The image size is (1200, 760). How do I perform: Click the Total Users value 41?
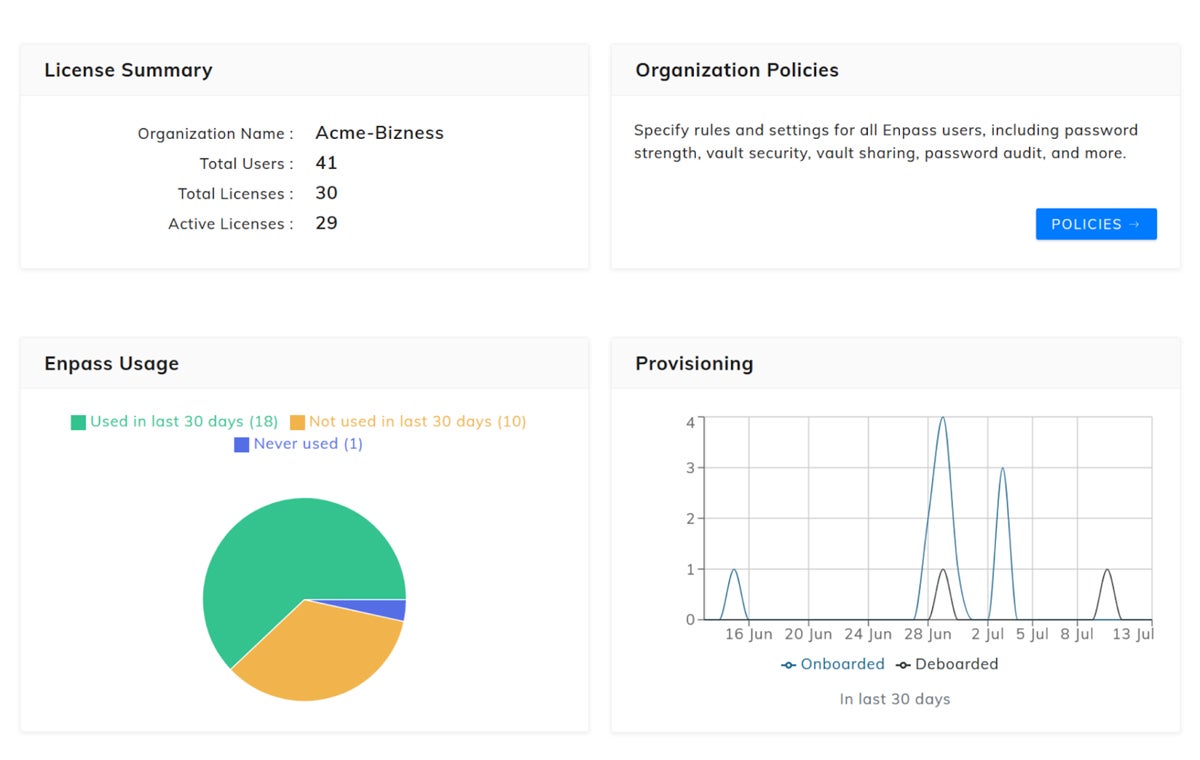326,163
